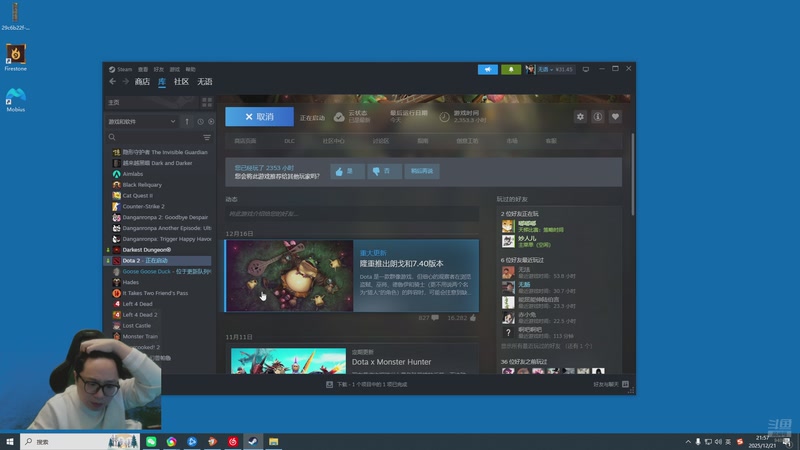This screenshot has height=450, width=800.
Task: Click the cloud status icon
Action: pyautogui.click(x=339, y=117)
